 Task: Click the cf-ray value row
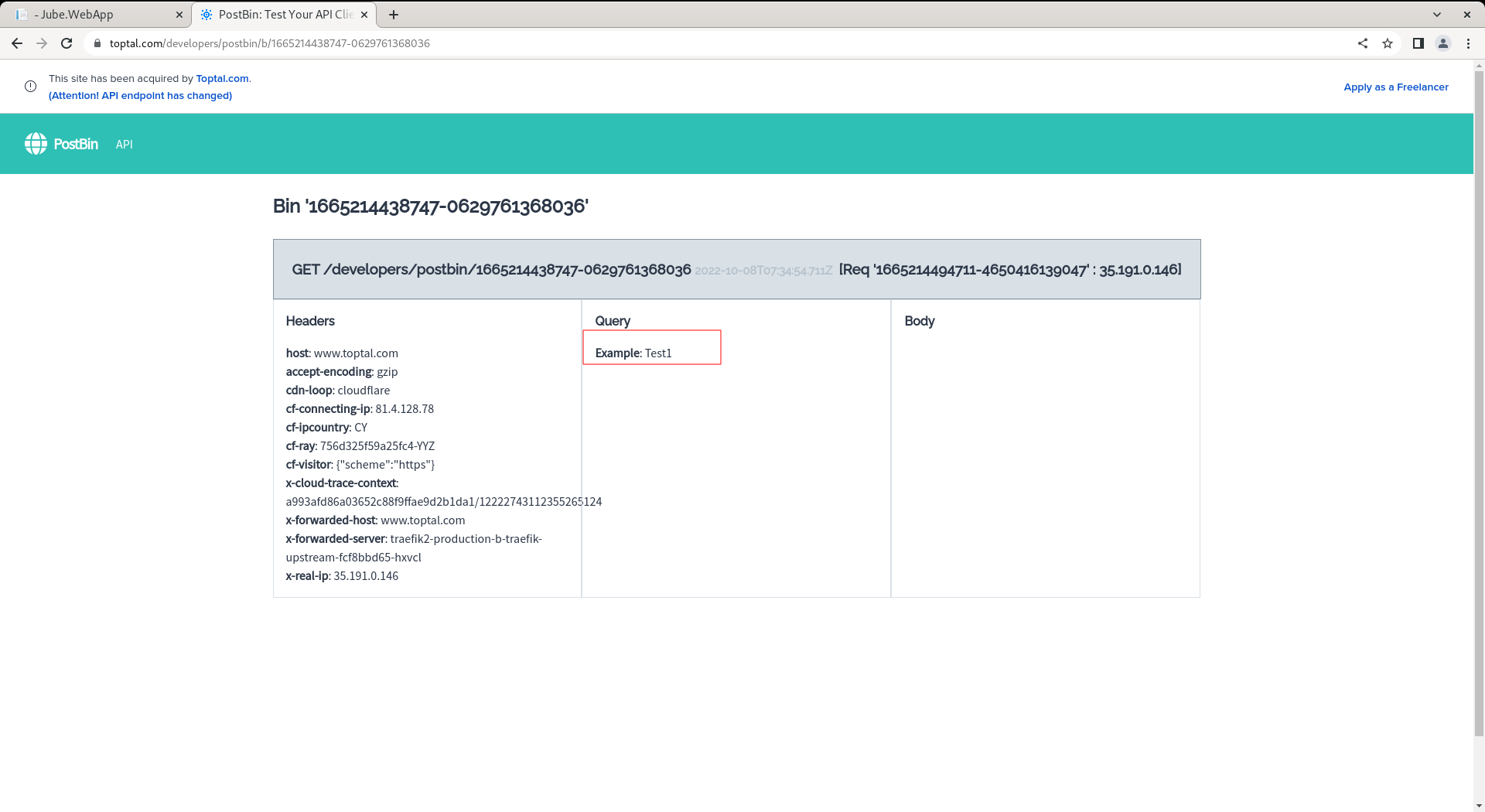click(360, 445)
